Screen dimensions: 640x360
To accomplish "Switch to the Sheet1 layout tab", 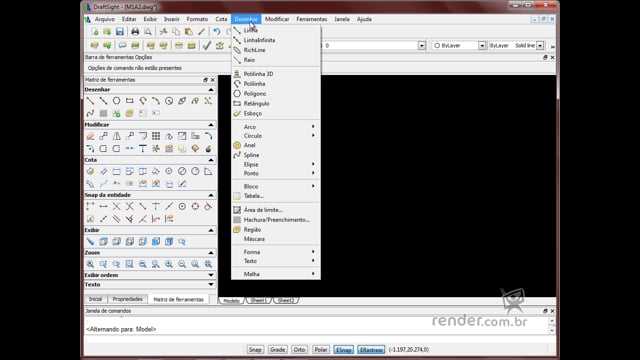I will [259, 300].
